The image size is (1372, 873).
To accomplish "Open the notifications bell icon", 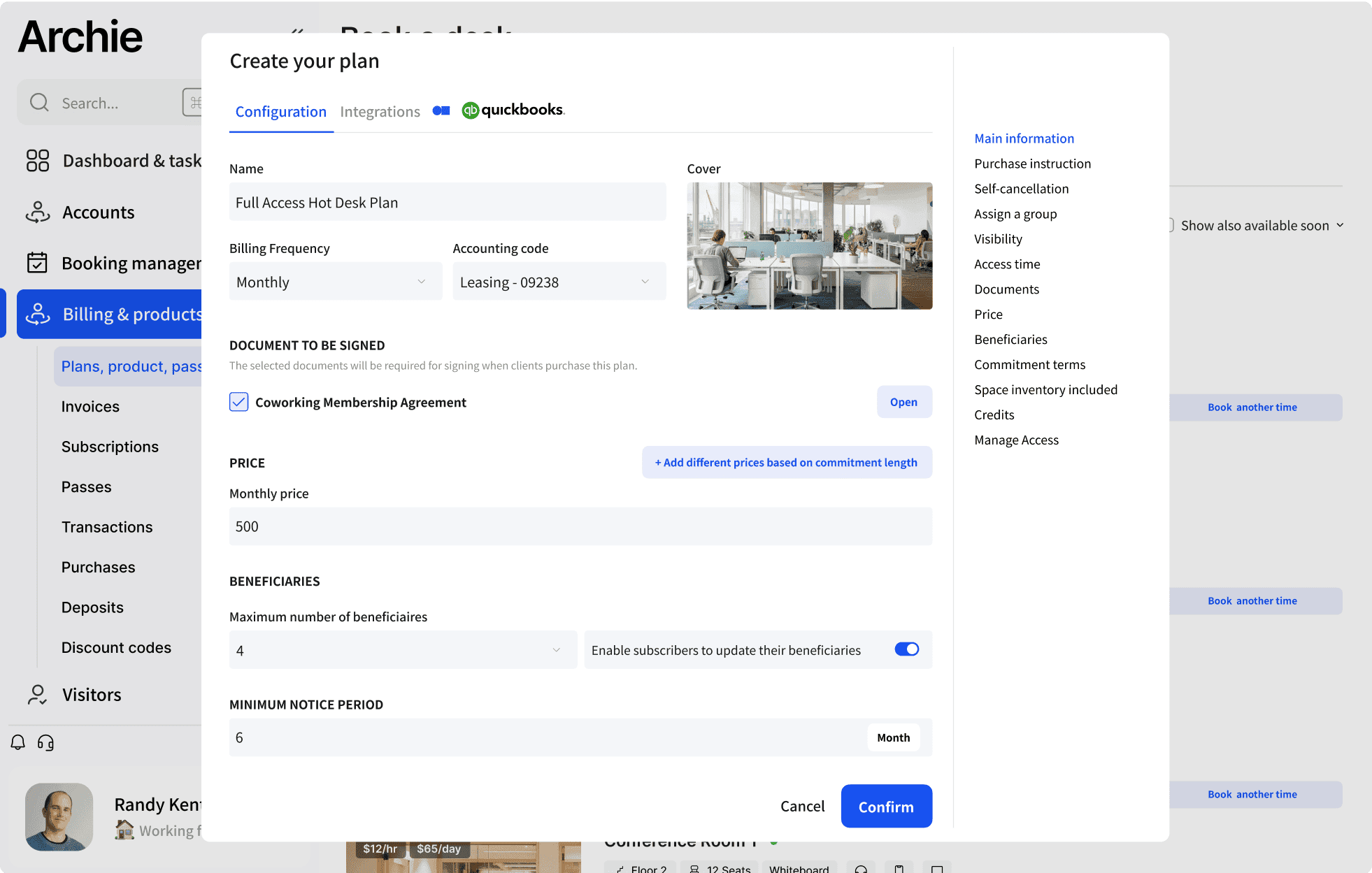I will [18, 743].
